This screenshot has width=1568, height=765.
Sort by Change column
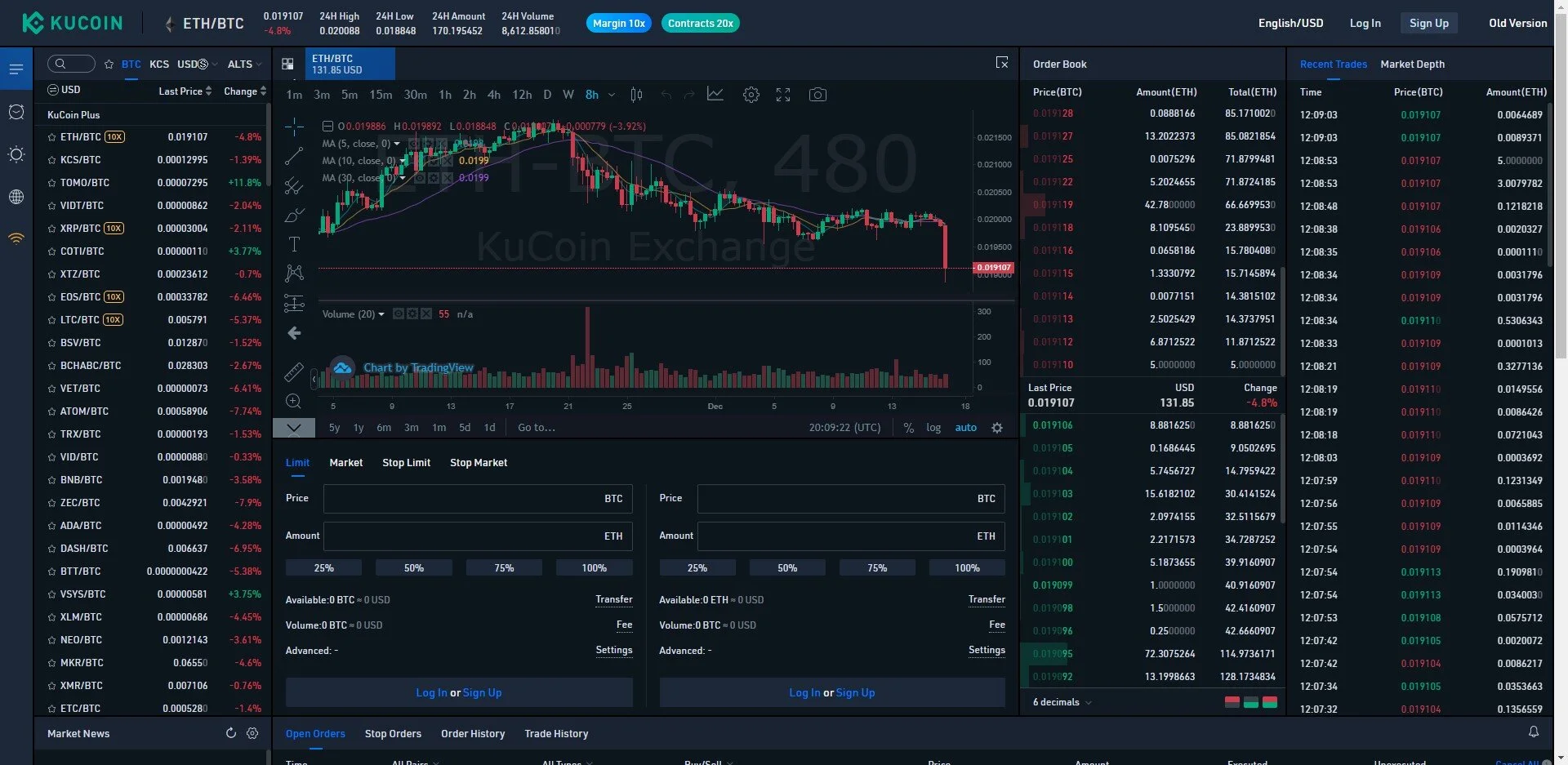[x=245, y=91]
